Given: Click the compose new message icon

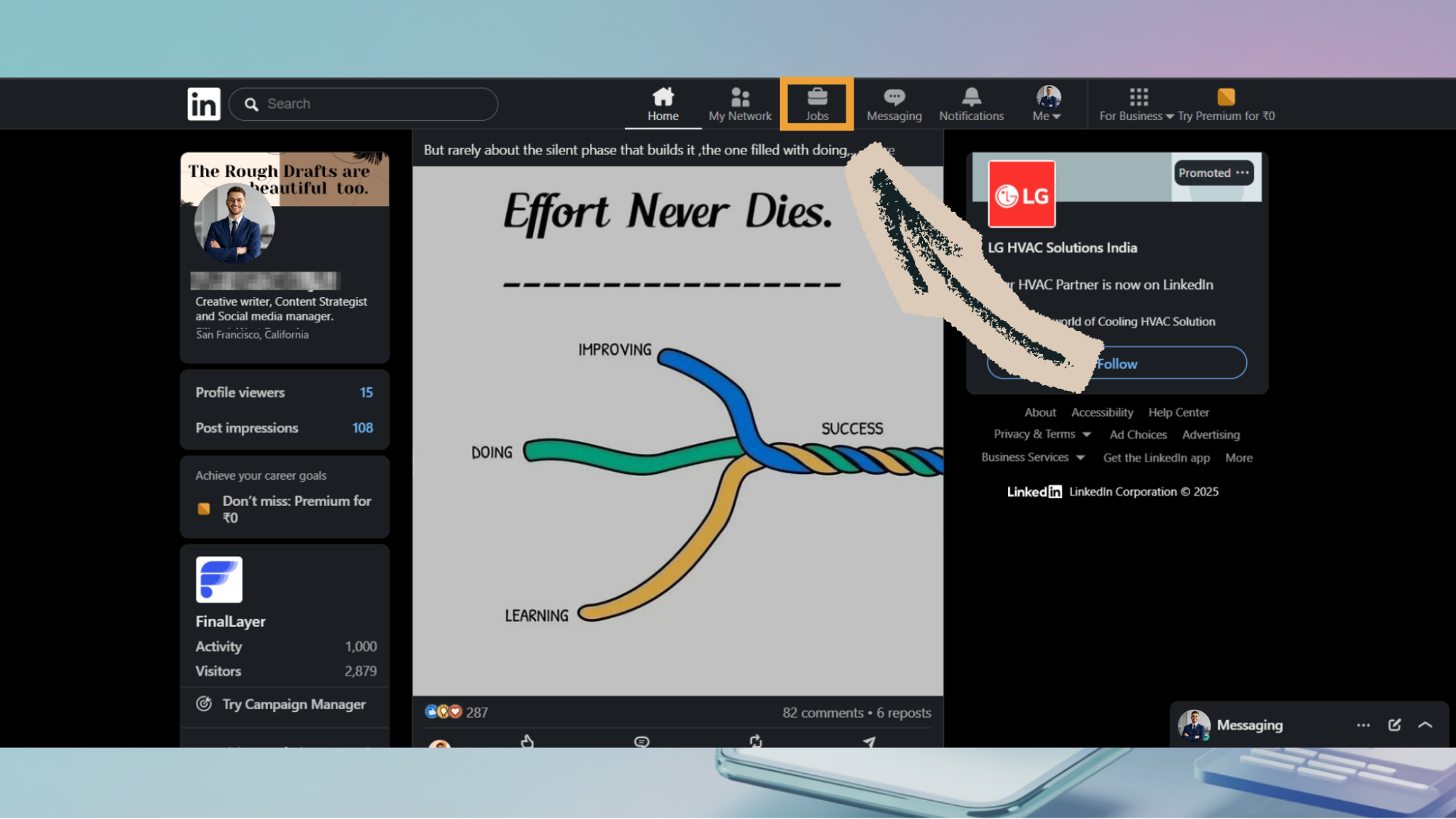Looking at the screenshot, I should click(1394, 725).
